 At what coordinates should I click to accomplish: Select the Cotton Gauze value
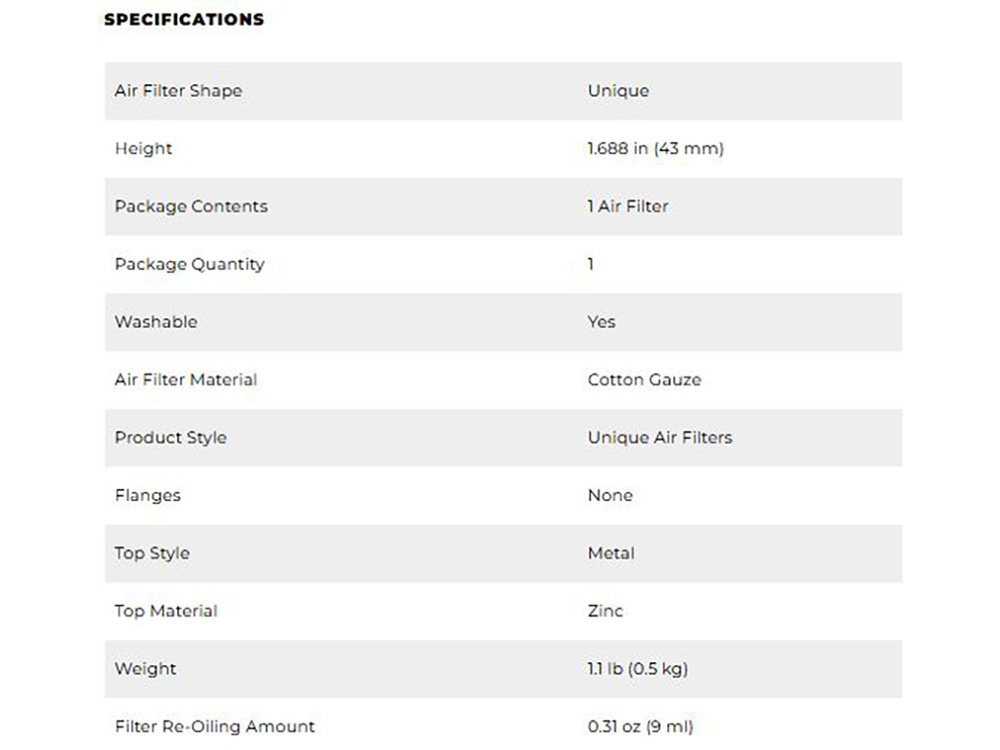(644, 380)
